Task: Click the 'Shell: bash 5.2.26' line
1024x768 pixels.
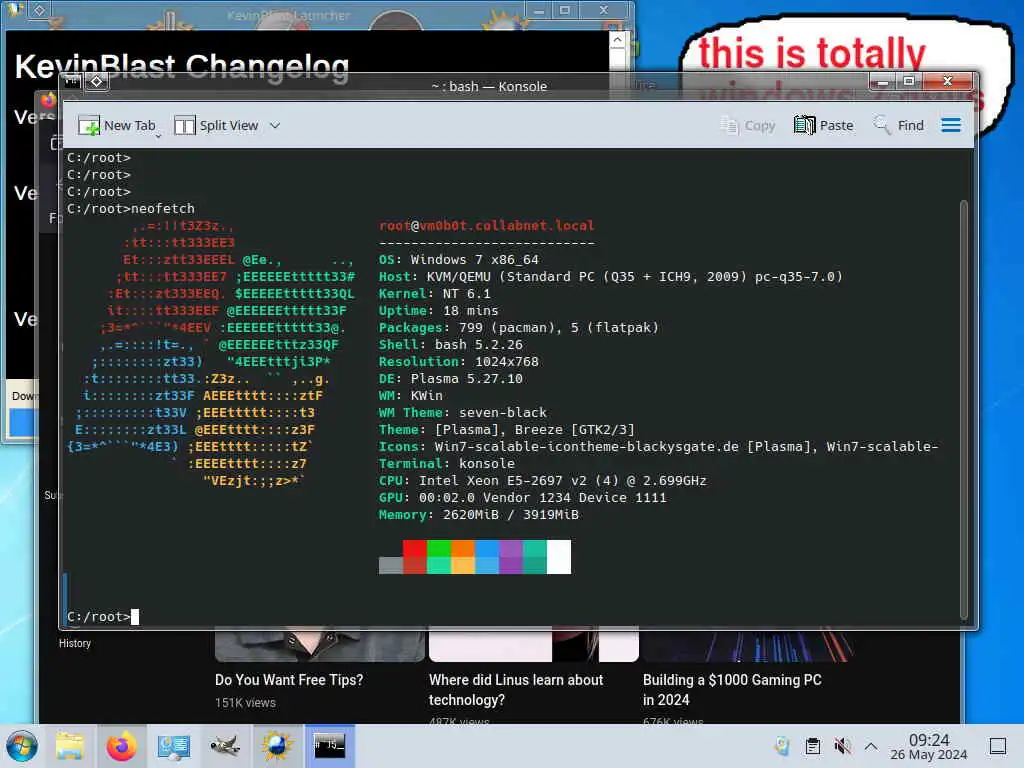Action: coord(451,344)
